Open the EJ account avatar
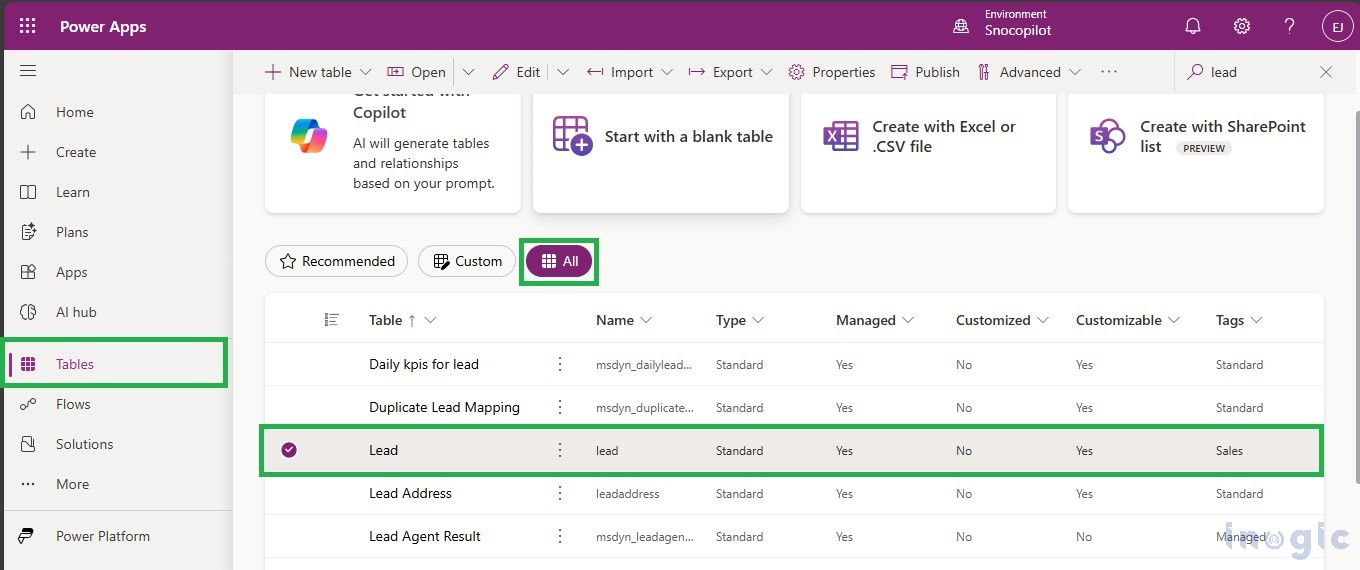 pos(1337,27)
